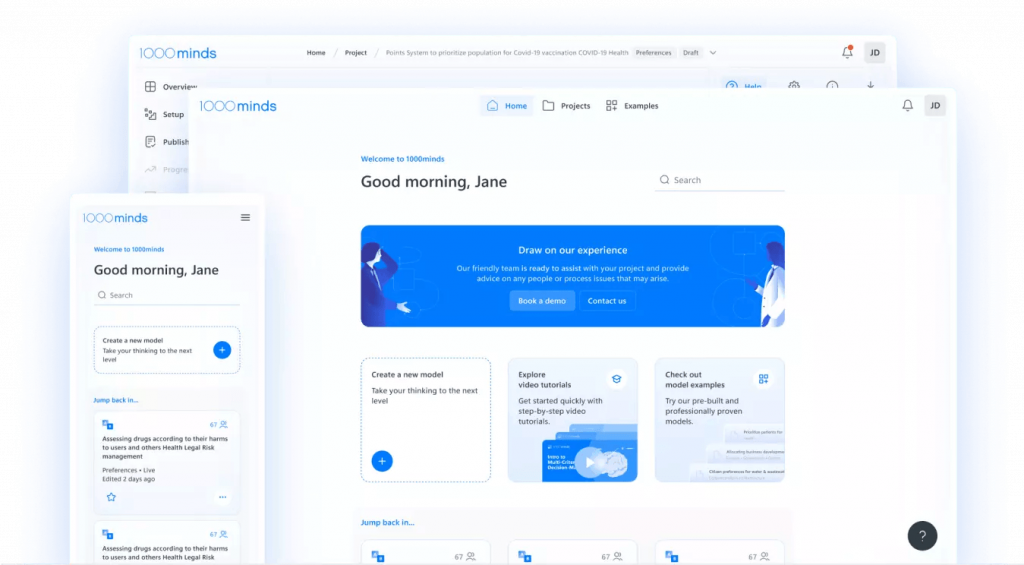Open the Explore video tutorials card icon
Image resolution: width=1024 pixels, height=565 pixels.
coord(616,379)
